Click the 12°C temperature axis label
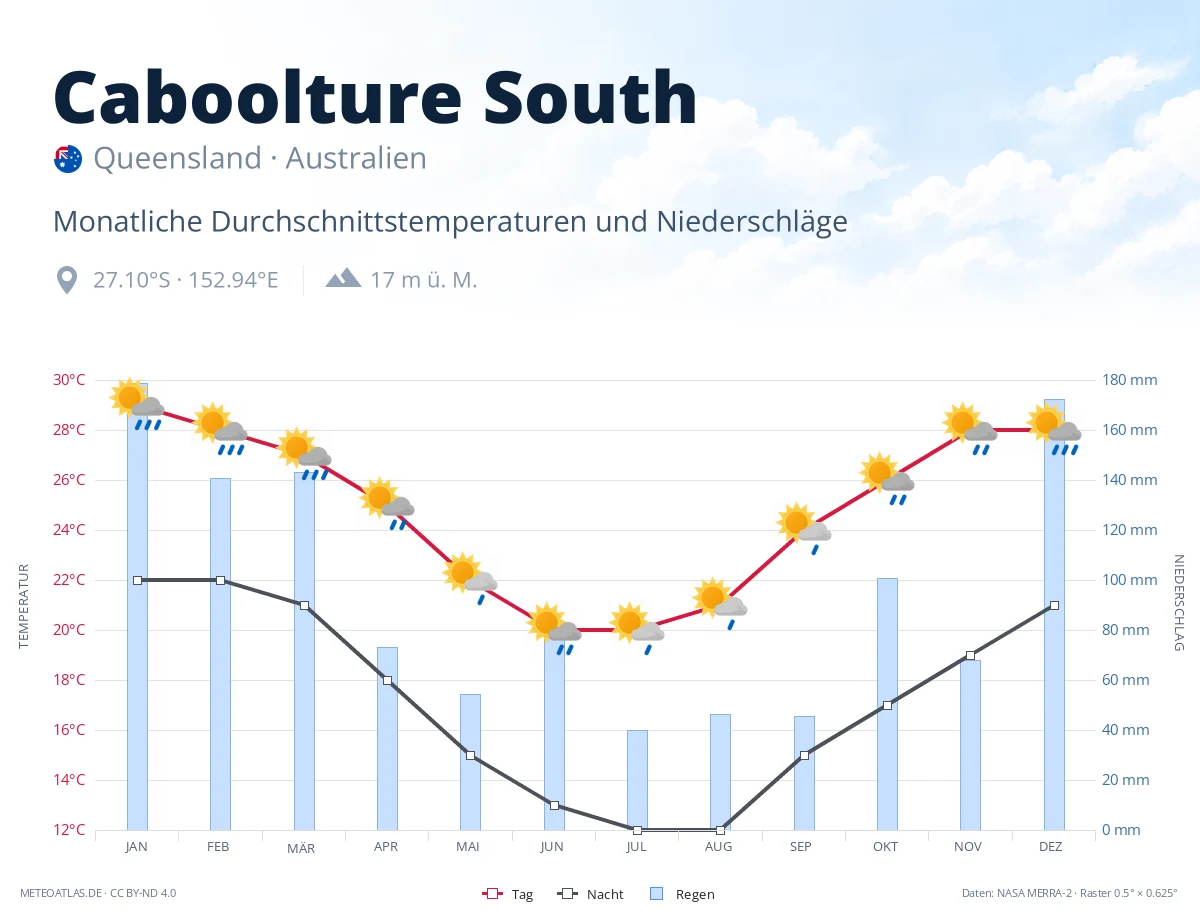 [x=69, y=830]
